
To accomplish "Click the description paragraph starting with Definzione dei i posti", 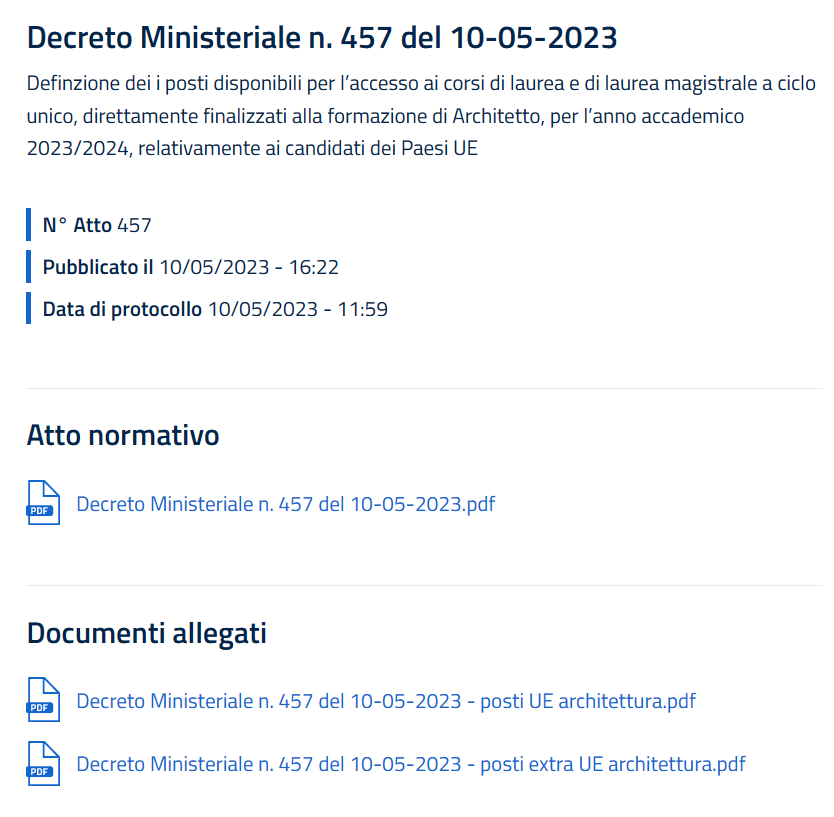I will click(x=421, y=115).
